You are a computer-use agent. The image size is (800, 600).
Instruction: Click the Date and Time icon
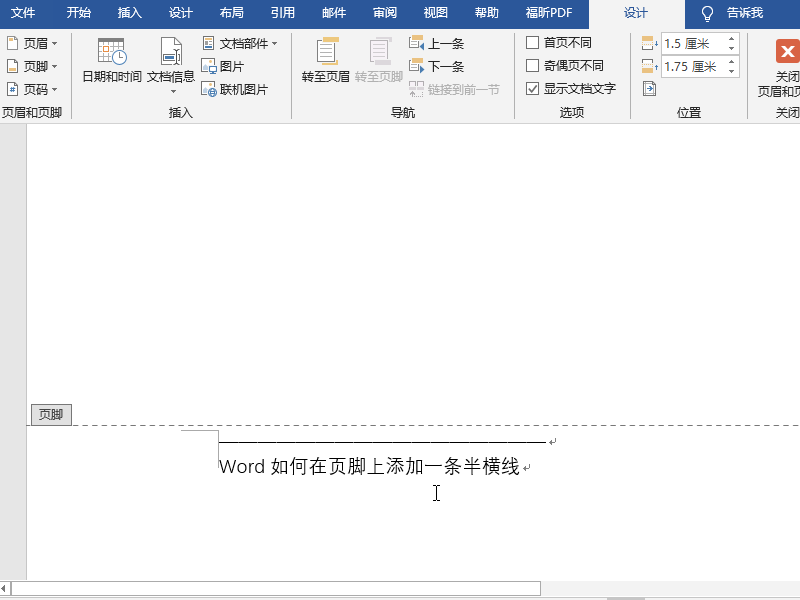coord(111,53)
